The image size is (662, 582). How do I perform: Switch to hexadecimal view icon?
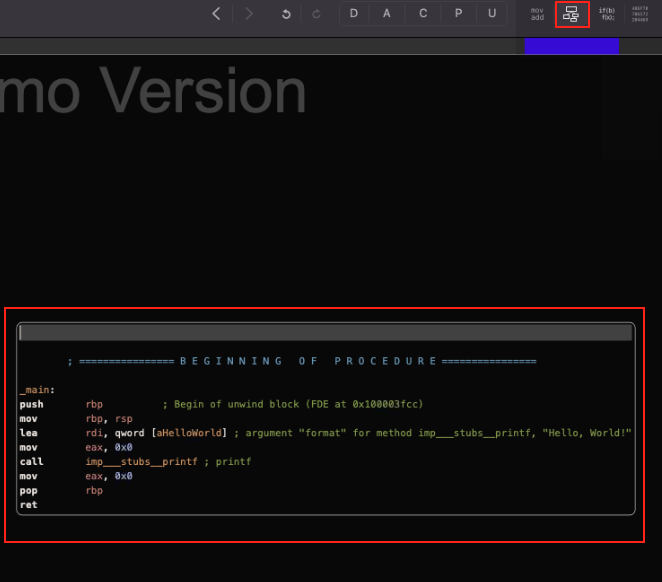point(640,14)
